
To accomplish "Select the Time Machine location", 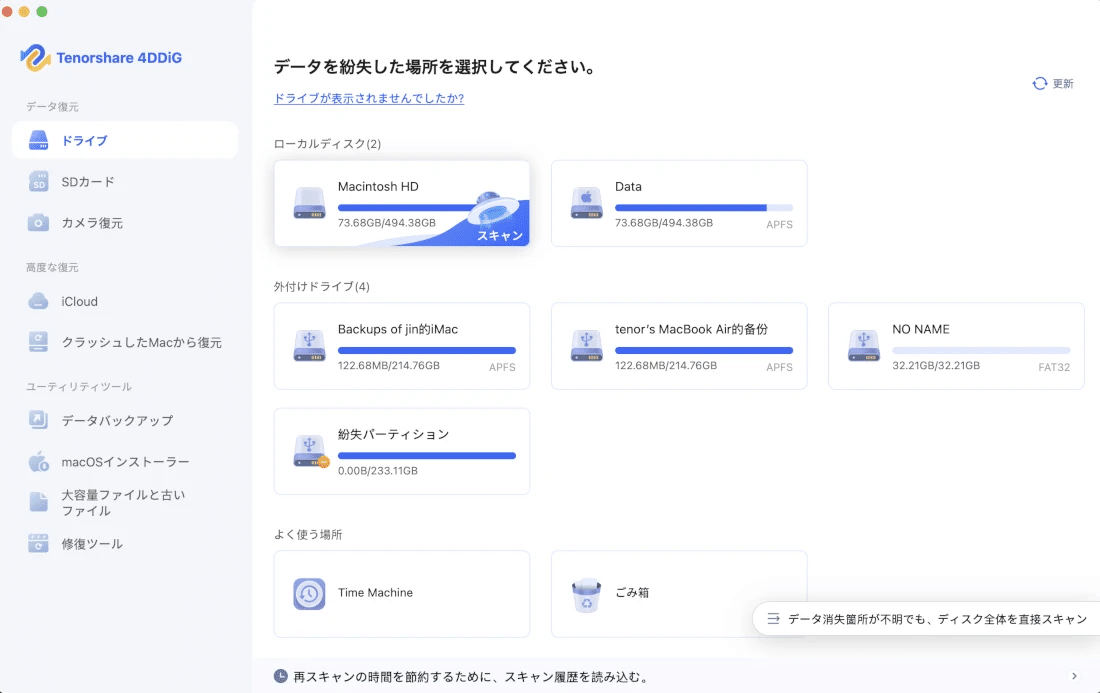I will pos(401,593).
